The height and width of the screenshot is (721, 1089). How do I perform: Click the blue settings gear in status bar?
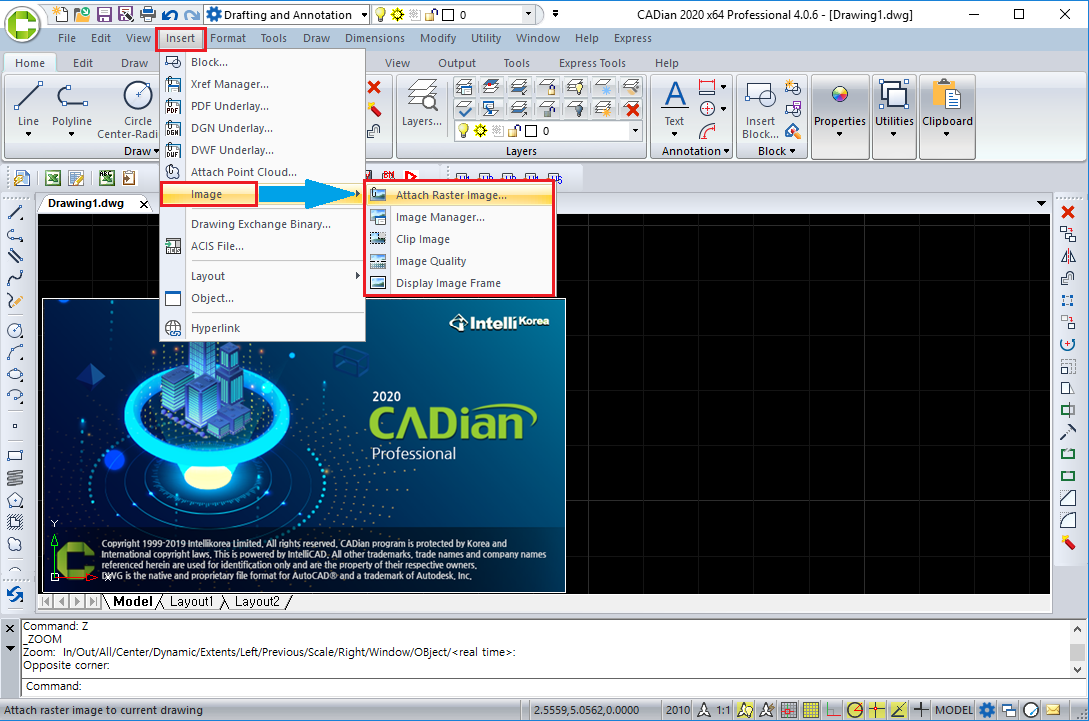(986, 710)
